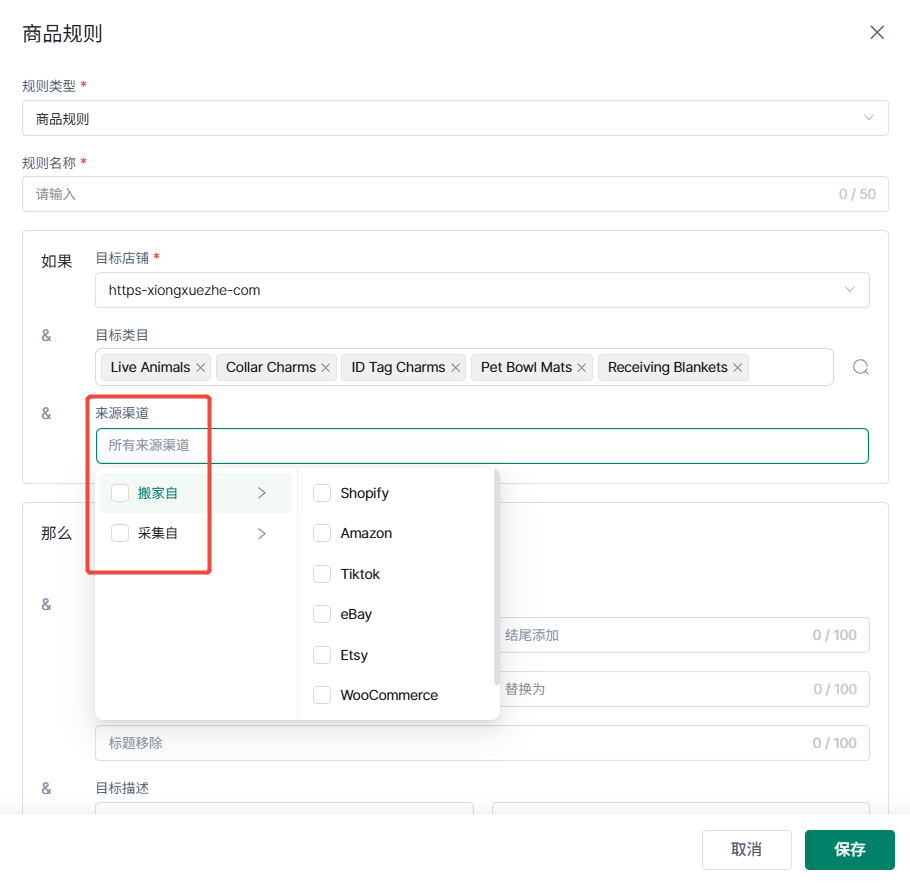Click the 保存 button
910x885 pixels.
(850, 850)
